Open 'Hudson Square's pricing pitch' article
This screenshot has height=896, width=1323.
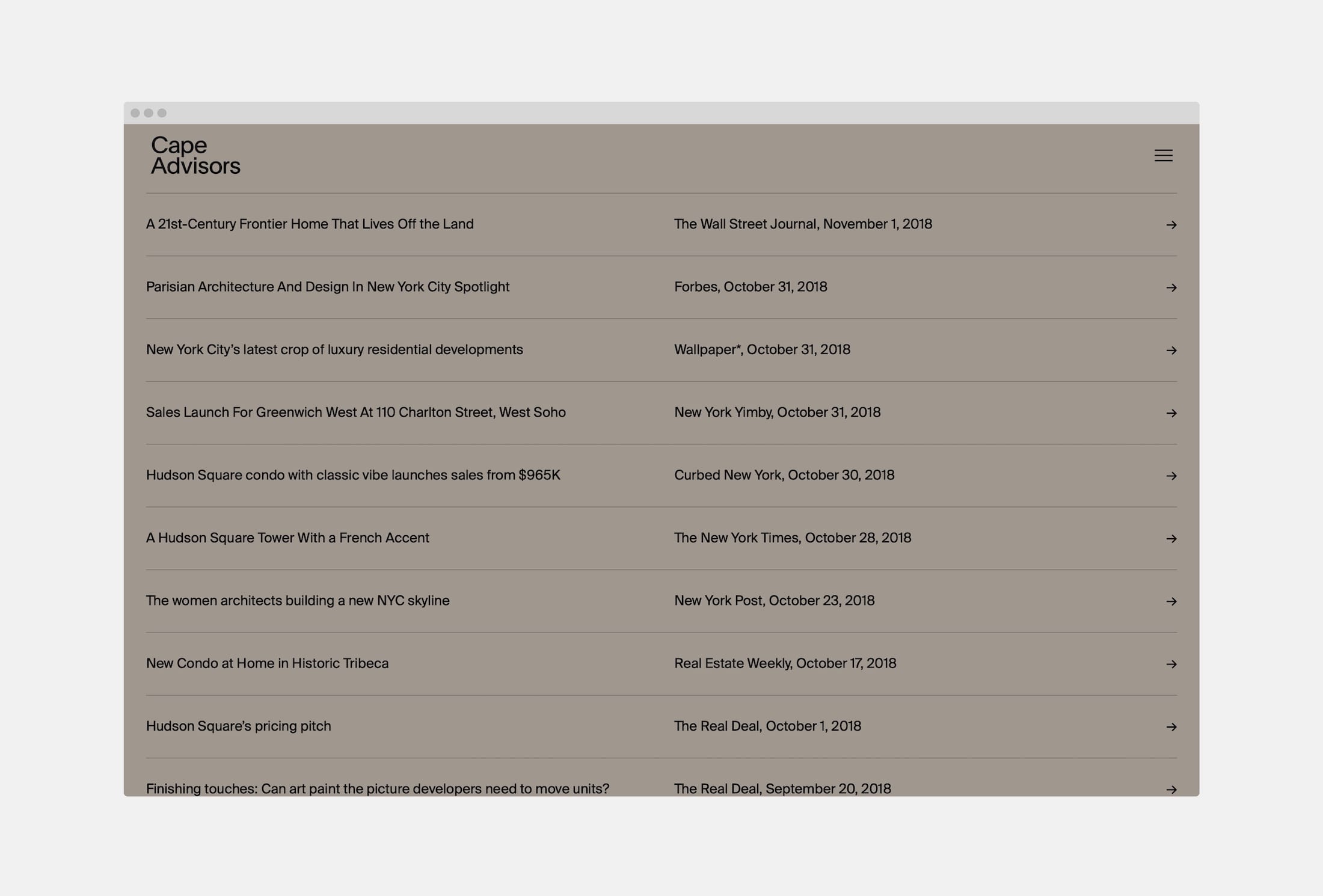pos(238,726)
